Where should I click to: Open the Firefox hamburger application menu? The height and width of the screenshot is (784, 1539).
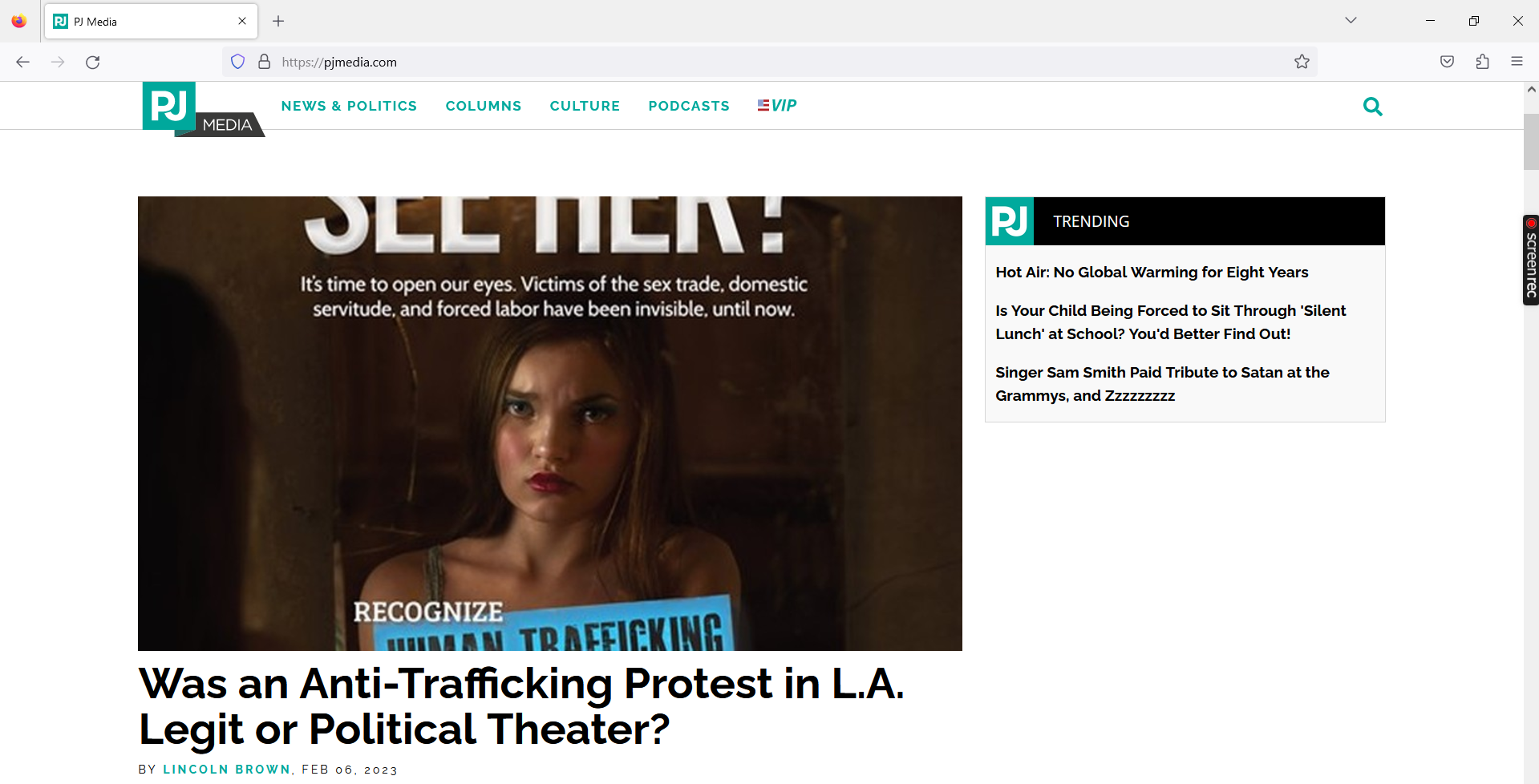1517,62
